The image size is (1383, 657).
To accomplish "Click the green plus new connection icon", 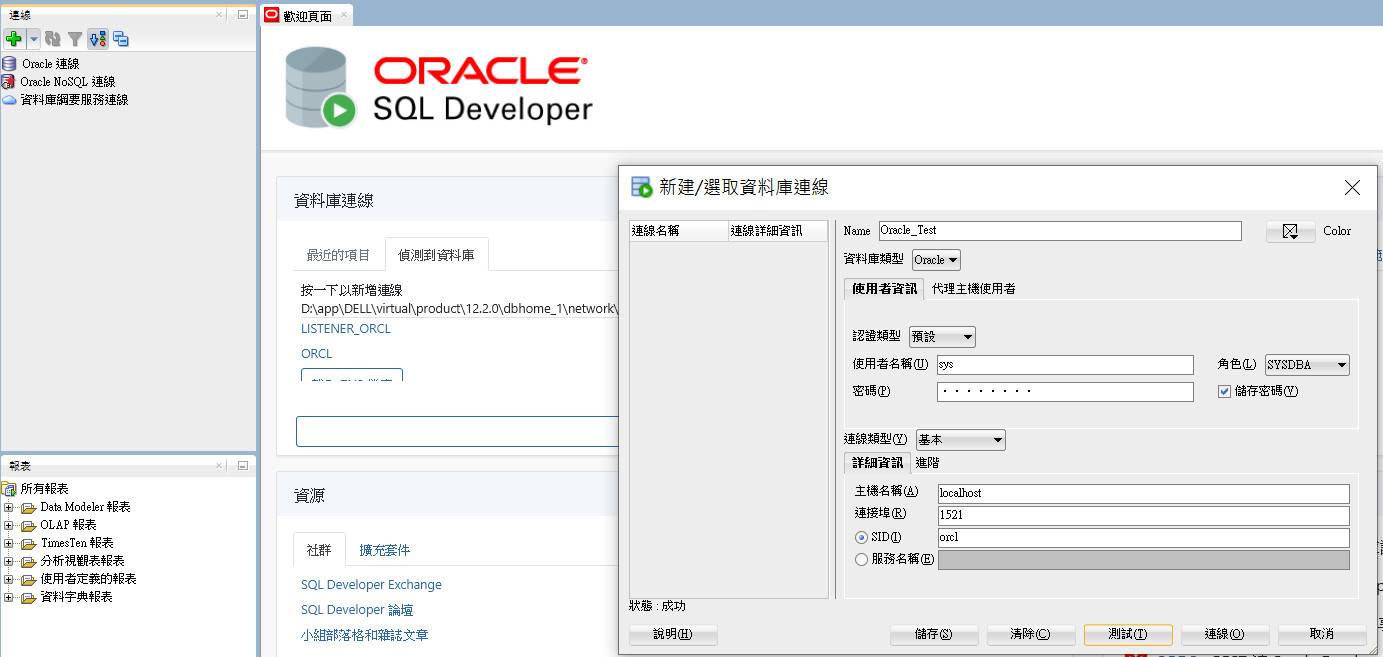I will (14, 39).
